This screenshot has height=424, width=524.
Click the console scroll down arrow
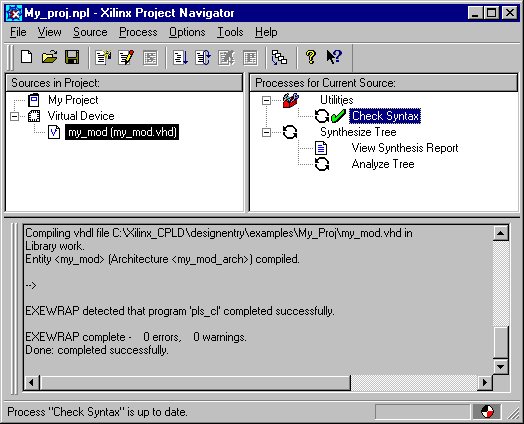(500, 367)
